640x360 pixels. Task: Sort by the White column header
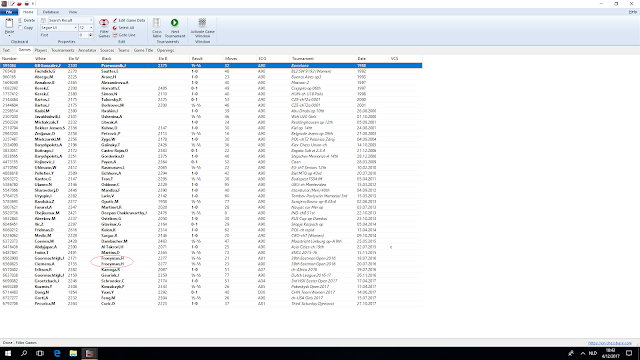pyautogui.click(x=50, y=59)
